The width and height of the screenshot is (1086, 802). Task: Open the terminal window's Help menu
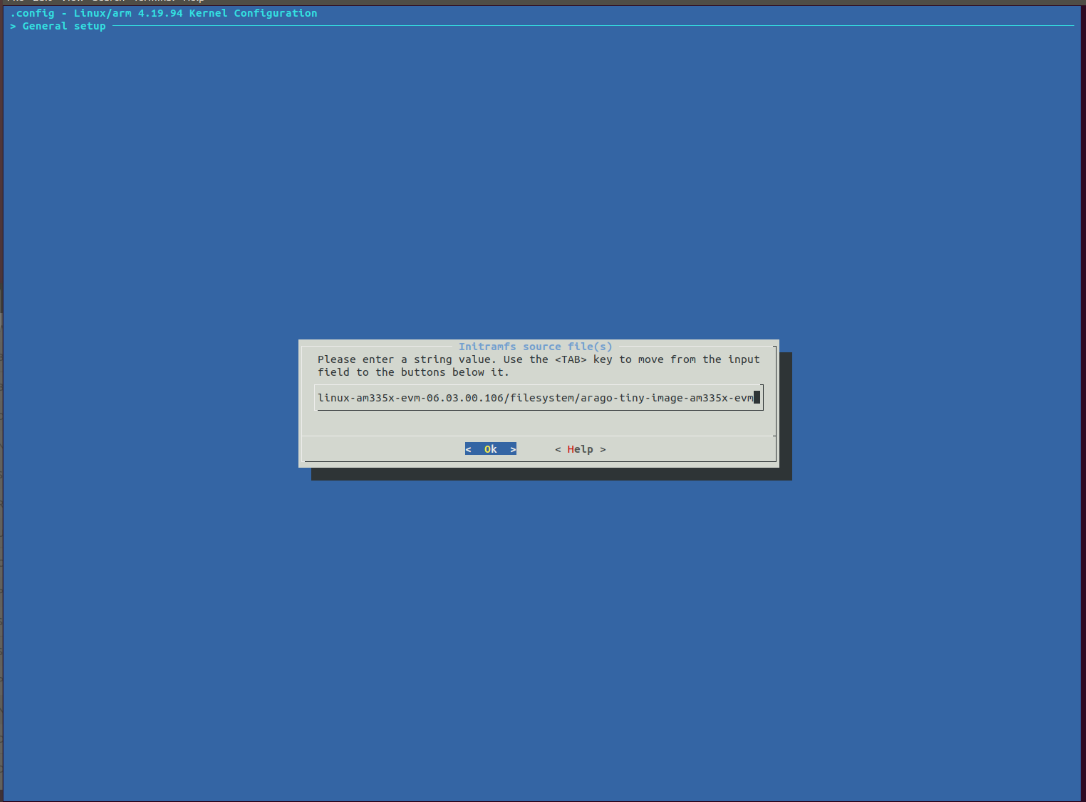(196, 1)
